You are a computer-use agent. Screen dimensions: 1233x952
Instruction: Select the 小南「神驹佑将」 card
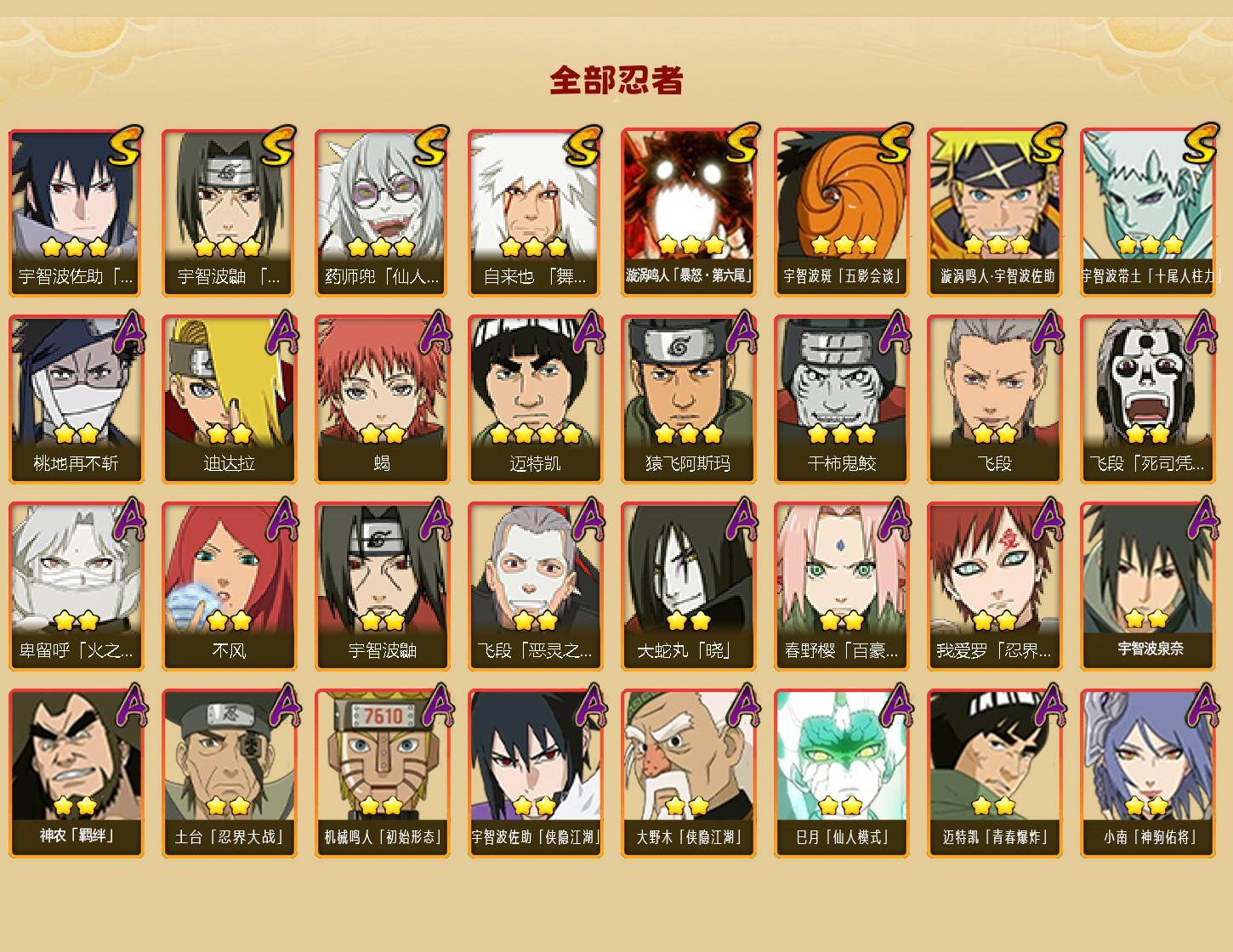click(1148, 773)
